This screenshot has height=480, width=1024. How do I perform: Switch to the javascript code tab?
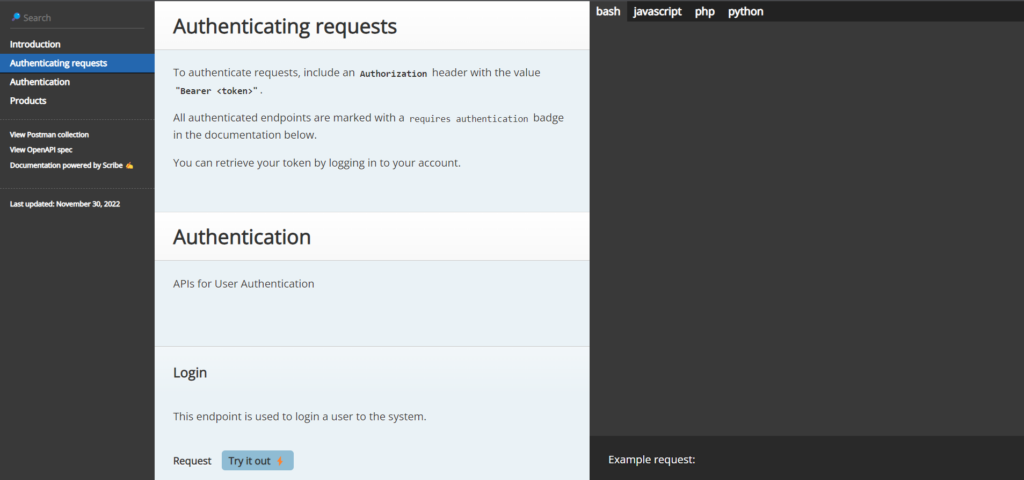(x=658, y=11)
